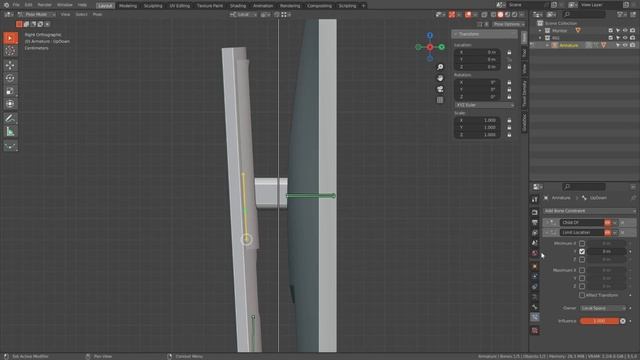This screenshot has width=640, height=360.
Task: Open the Pose Options dropdown
Action: click(508, 24)
